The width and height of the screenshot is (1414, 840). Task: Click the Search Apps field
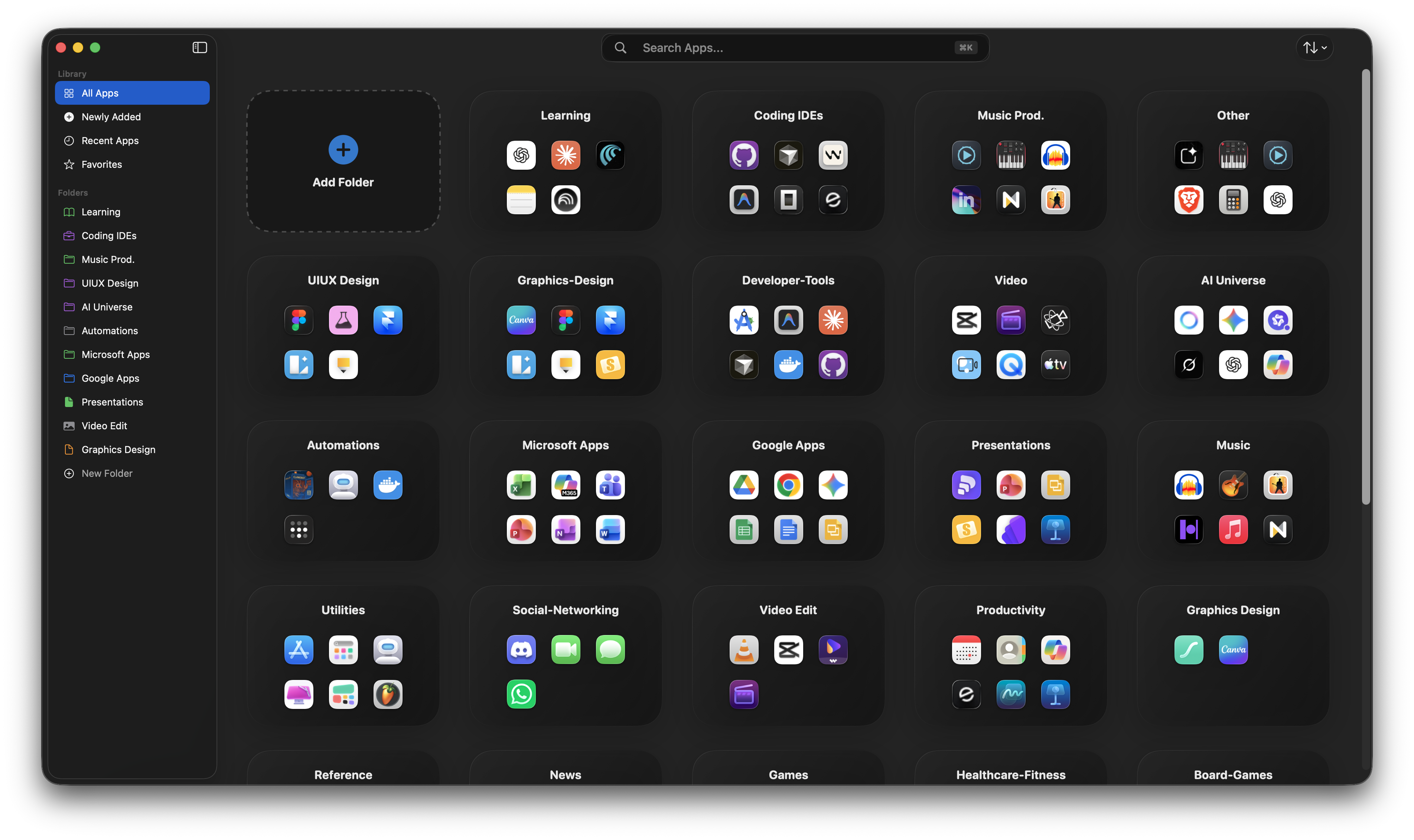792,48
